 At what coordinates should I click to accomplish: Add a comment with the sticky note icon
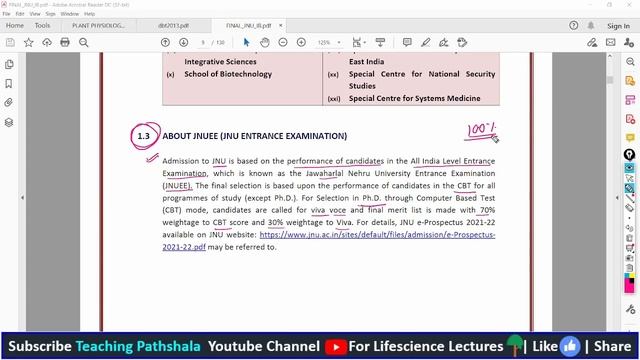(x=407, y=42)
